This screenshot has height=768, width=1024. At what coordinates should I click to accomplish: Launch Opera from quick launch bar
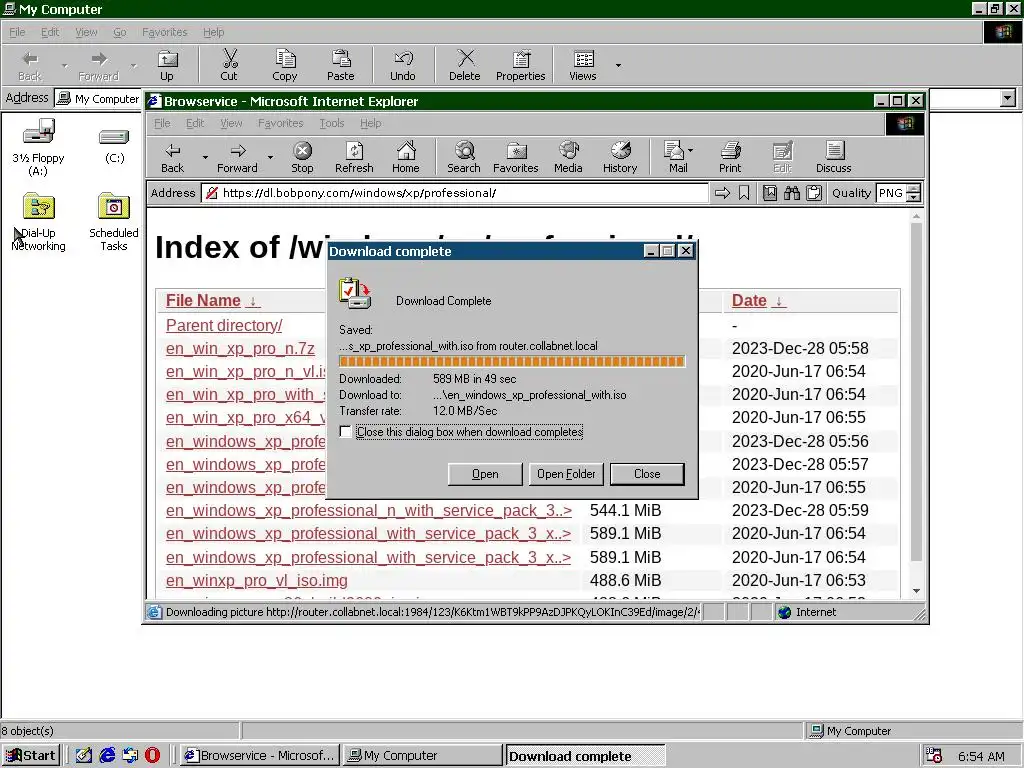[152, 755]
